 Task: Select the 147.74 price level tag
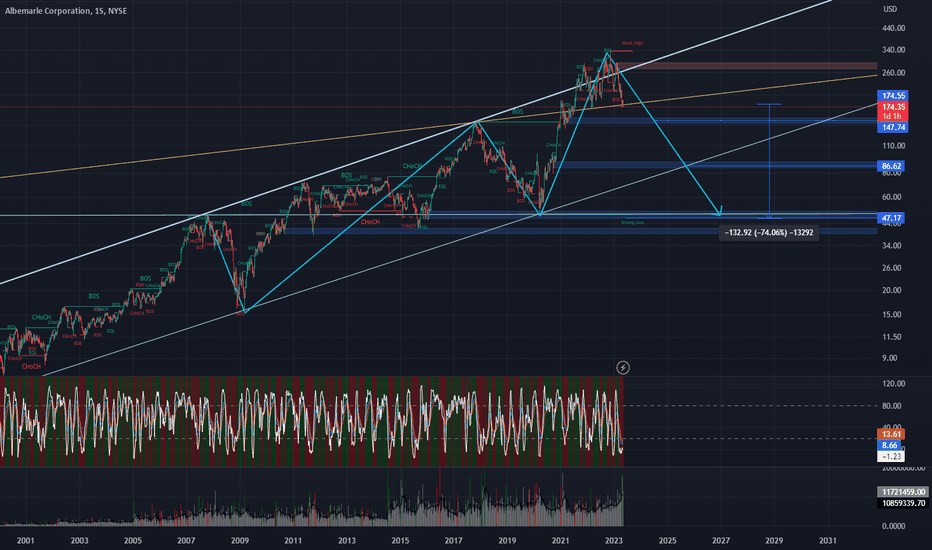(x=893, y=127)
